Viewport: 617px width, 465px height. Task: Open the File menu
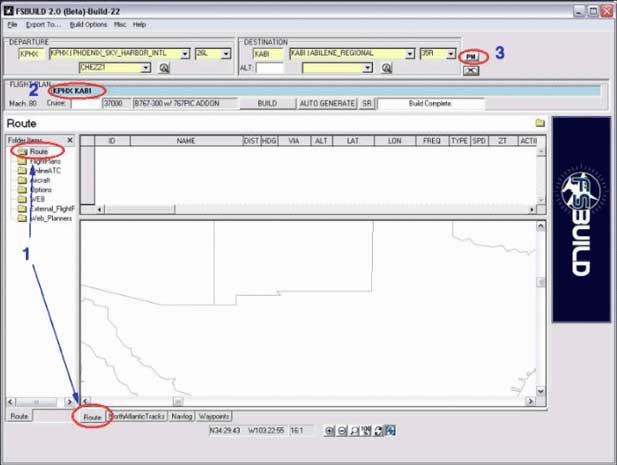(x=12, y=25)
